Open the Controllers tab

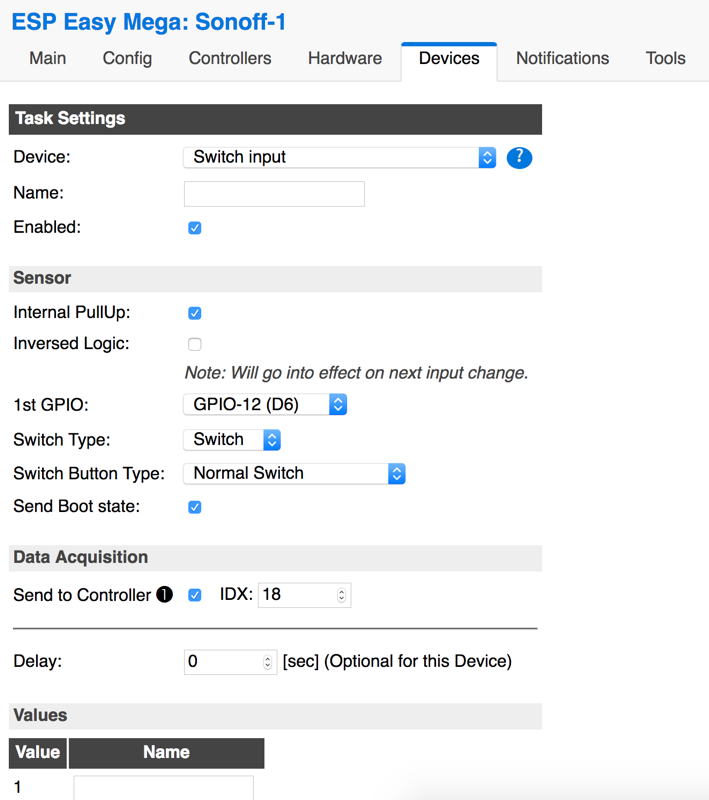[x=230, y=58]
